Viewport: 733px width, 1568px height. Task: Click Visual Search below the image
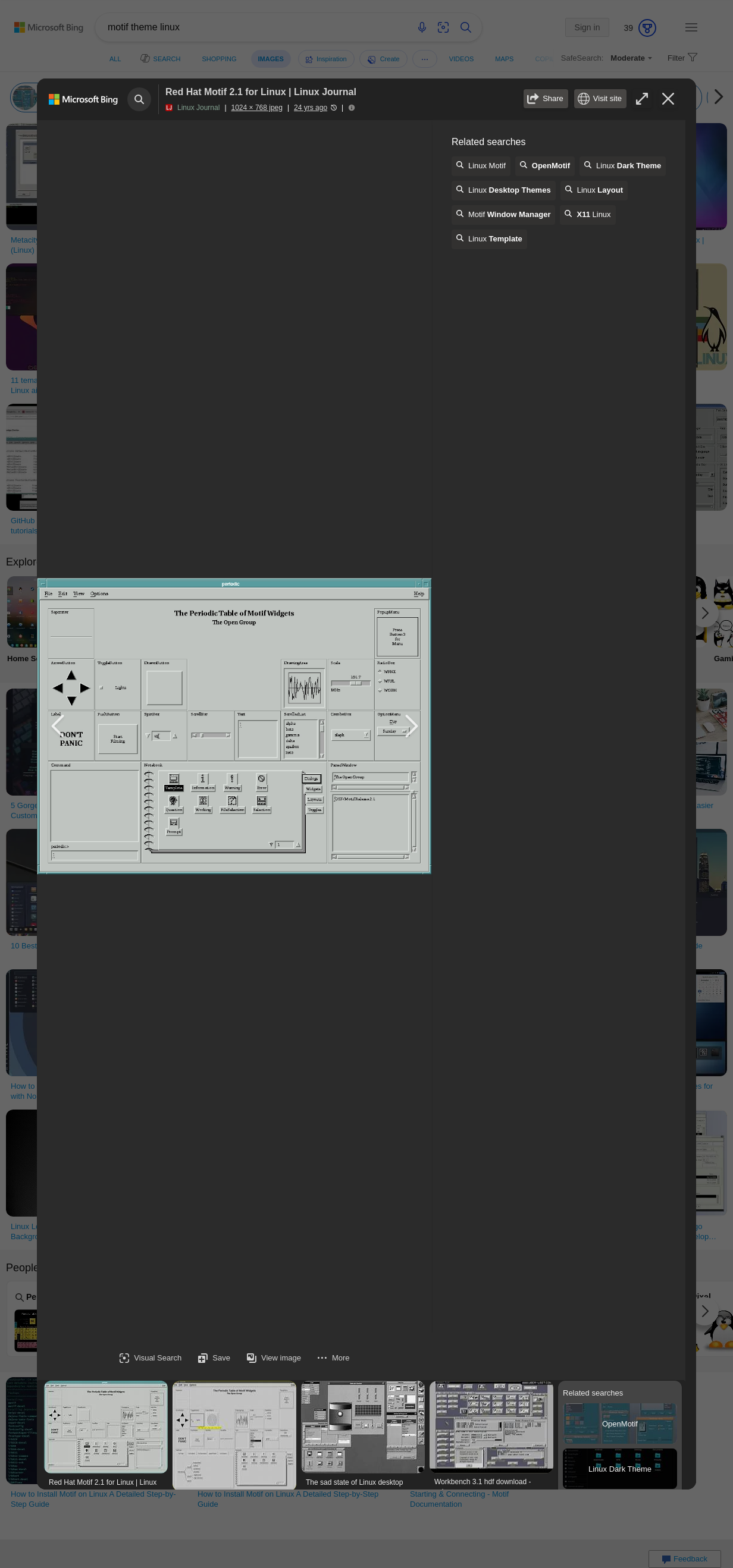(x=151, y=1358)
